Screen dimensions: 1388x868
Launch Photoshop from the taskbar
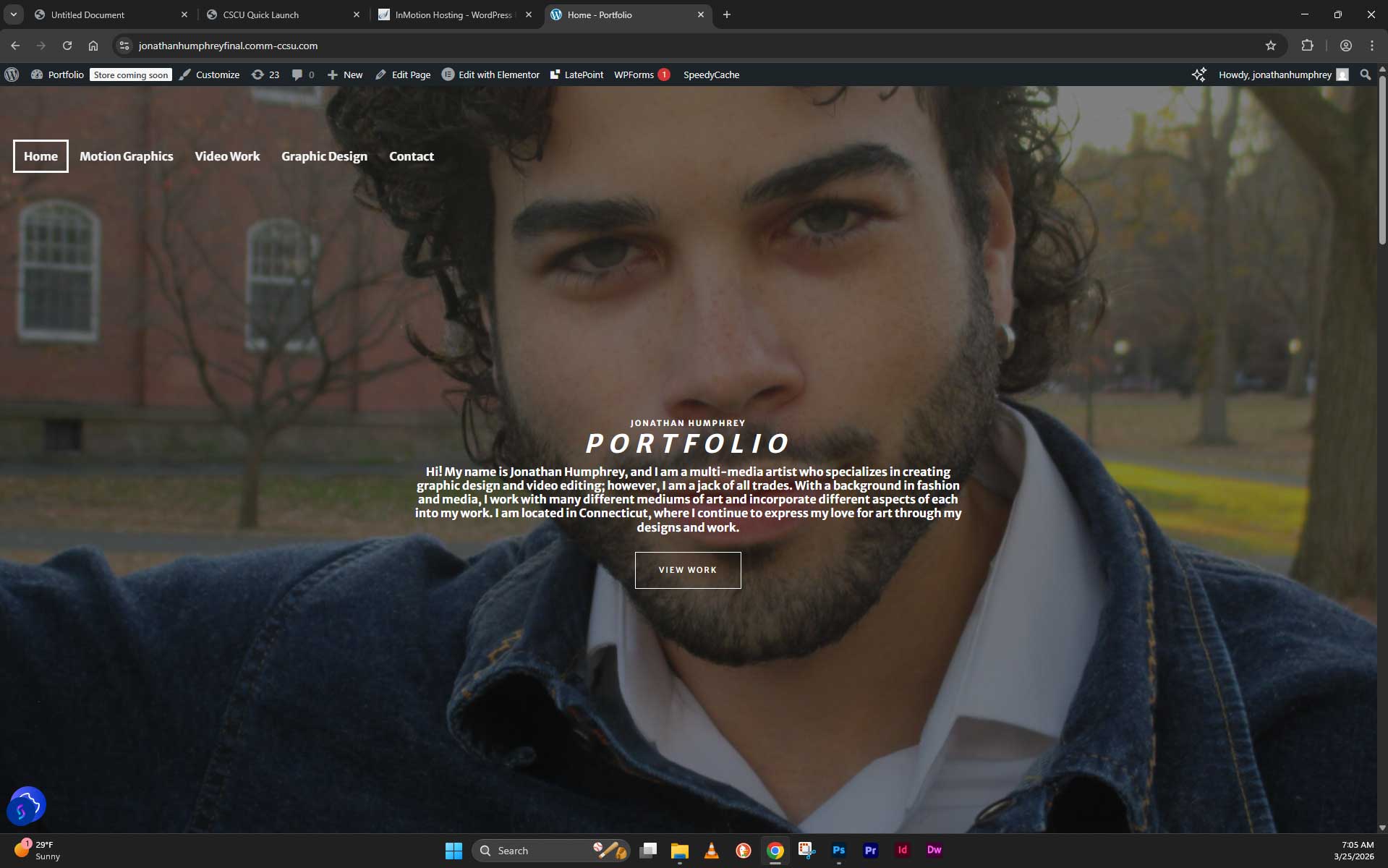point(838,850)
